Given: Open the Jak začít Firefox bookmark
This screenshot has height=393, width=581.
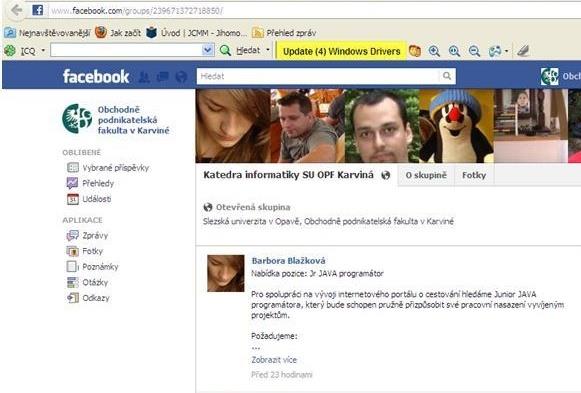Looking at the screenshot, I should (x=118, y=33).
